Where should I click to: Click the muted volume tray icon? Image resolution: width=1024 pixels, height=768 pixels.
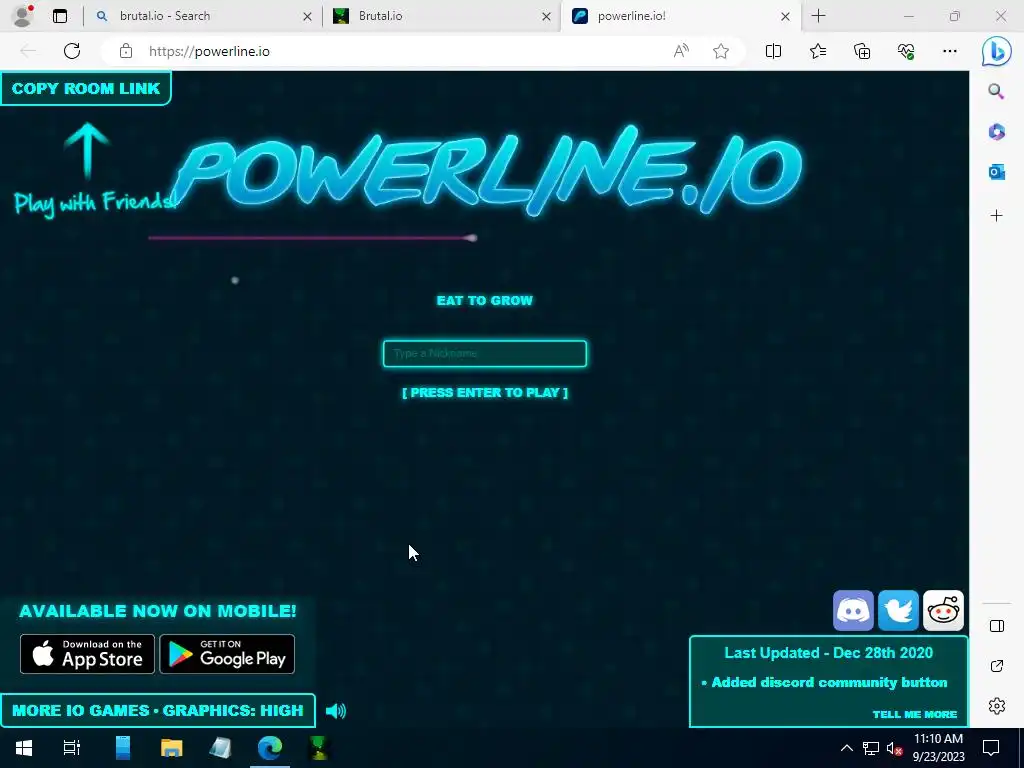894,748
